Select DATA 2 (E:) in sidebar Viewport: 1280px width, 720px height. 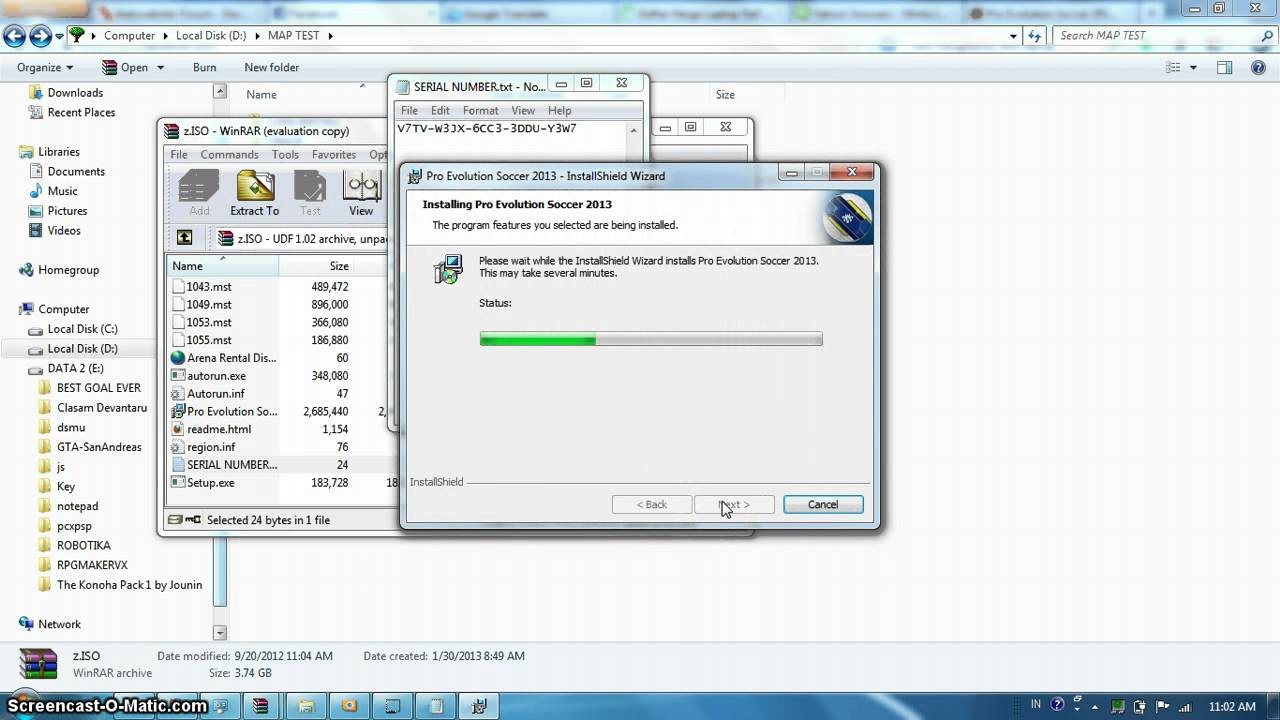click(75, 368)
